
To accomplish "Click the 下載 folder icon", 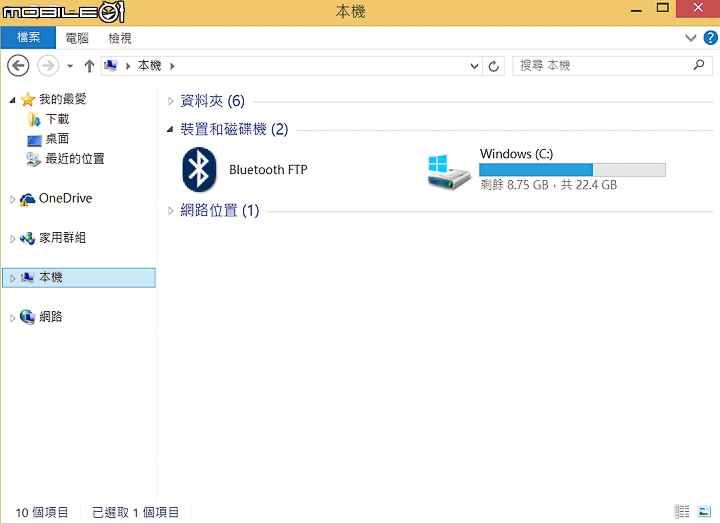I will tap(34, 119).
